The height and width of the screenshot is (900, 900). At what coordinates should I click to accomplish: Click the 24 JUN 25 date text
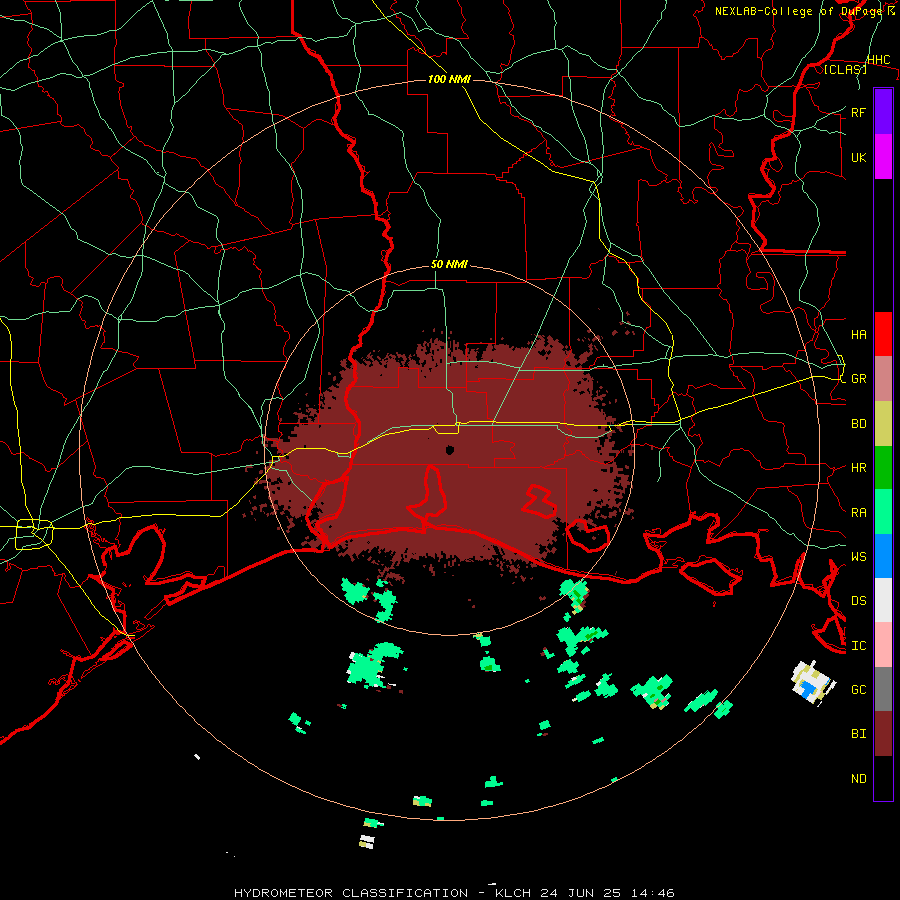tap(577, 893)
